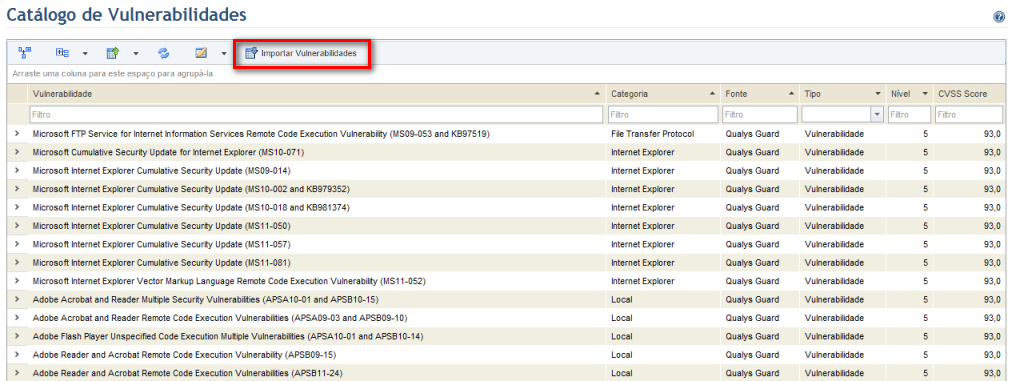The height and width of the screenshot is (381, 1016).
Task: Focus the Vulnerabilidade filter field
Action: (317, 114)
